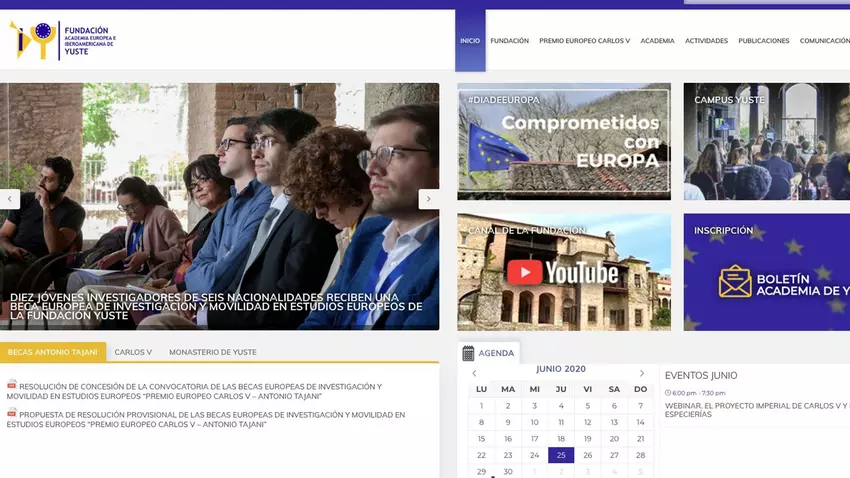Open the PDF icon for Resolución de Concesión
This screenshot has height=478, width=850.
pyautogui.click(x=12, y=385)
